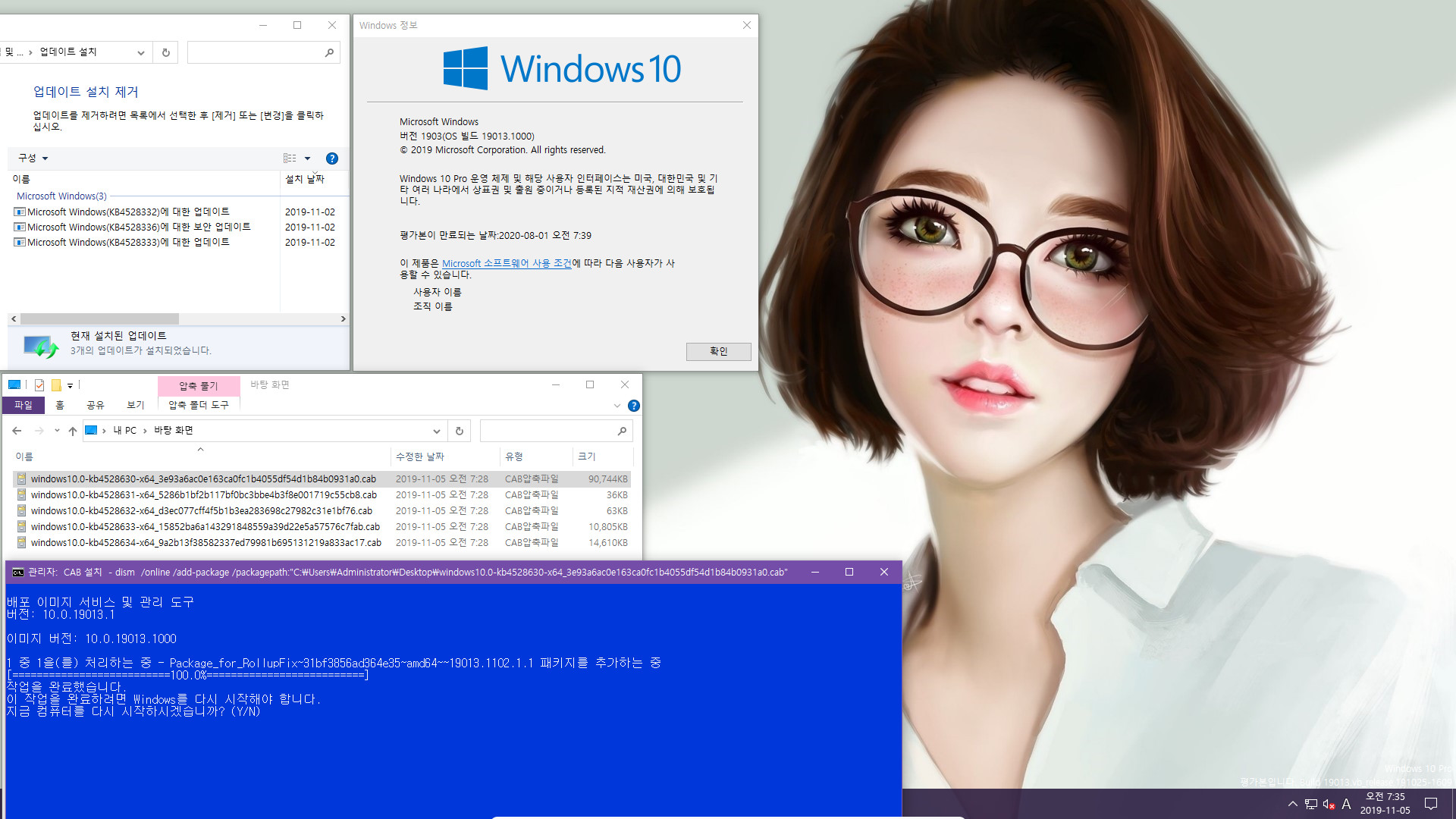This screenshot has height=819, width=1456.
Task: Click the Windows 10 logo in the dialog
Action: (562, 68)
